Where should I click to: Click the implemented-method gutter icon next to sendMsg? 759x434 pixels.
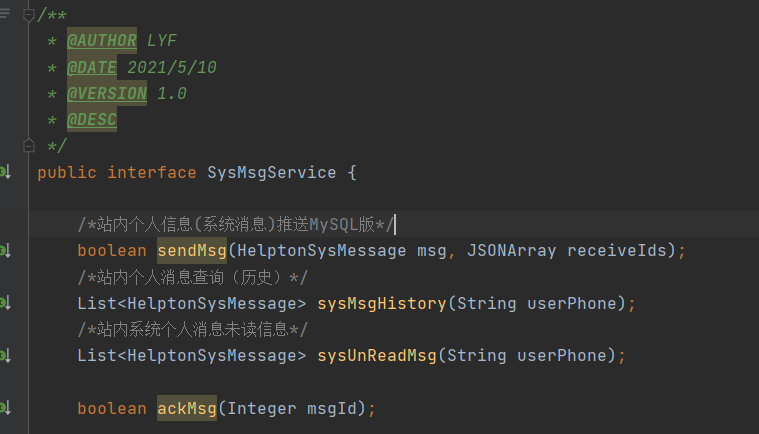pyautogui.click(x=5, y=251)
